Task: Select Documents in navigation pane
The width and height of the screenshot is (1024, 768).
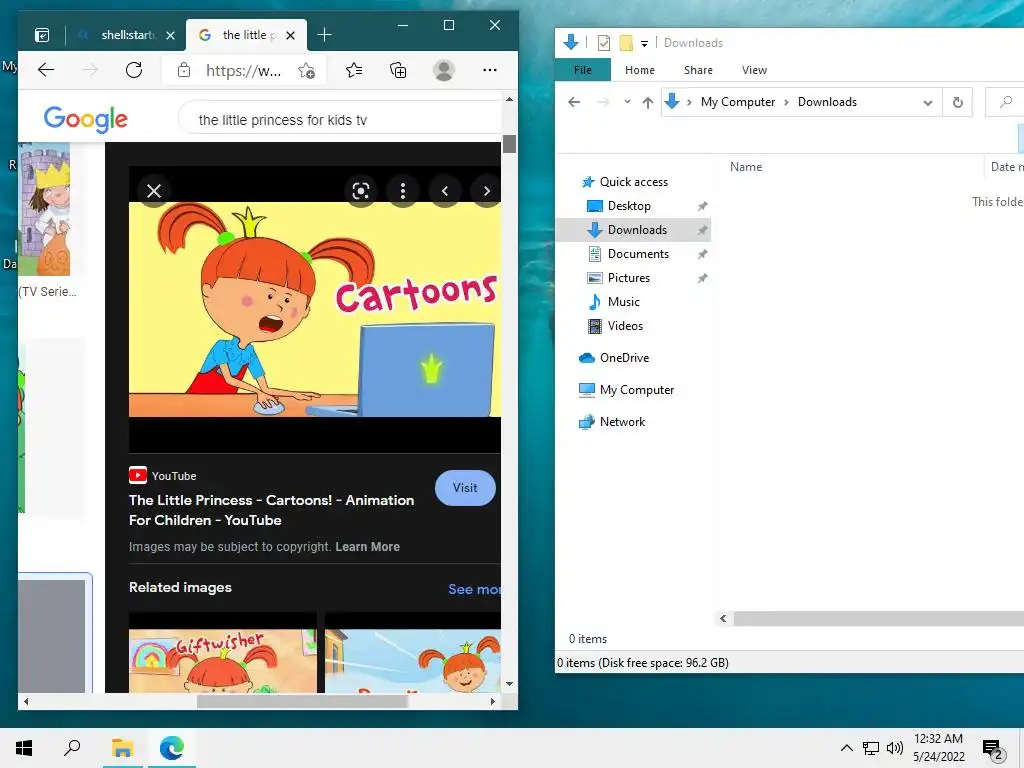Action: tap(638, 253)
